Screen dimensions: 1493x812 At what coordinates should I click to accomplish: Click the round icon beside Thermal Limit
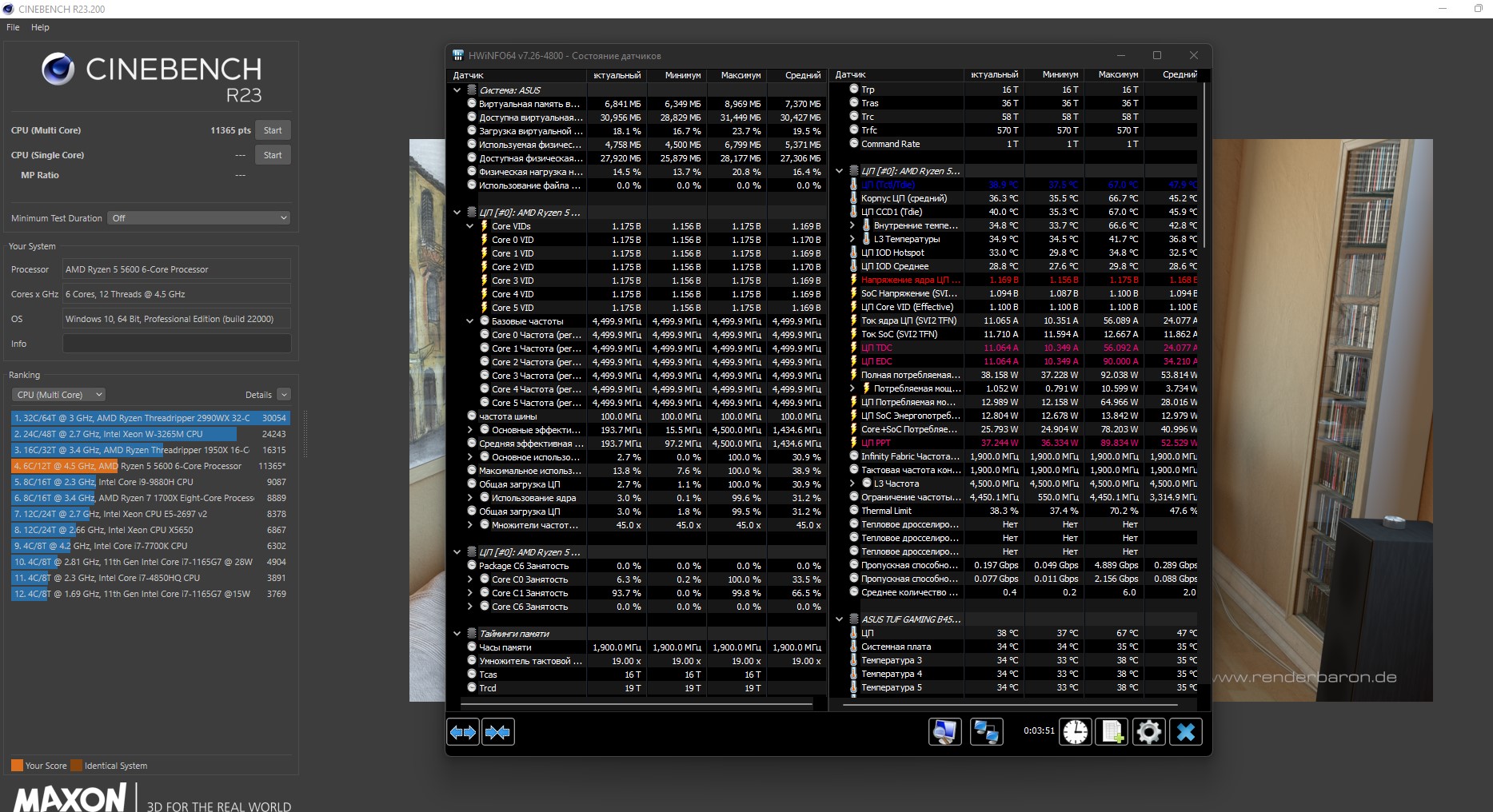coord(854,511)
